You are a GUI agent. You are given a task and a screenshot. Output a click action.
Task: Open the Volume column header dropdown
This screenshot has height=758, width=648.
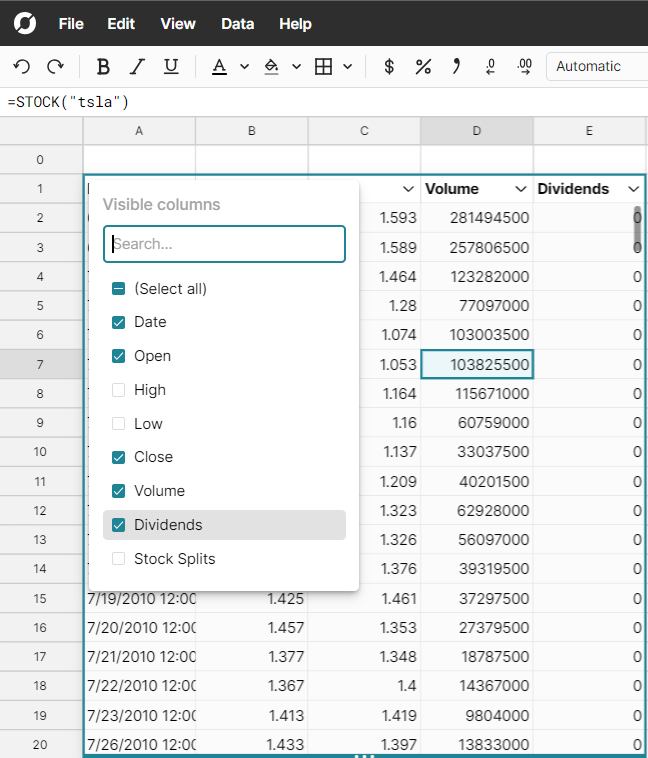click(520, 189)
